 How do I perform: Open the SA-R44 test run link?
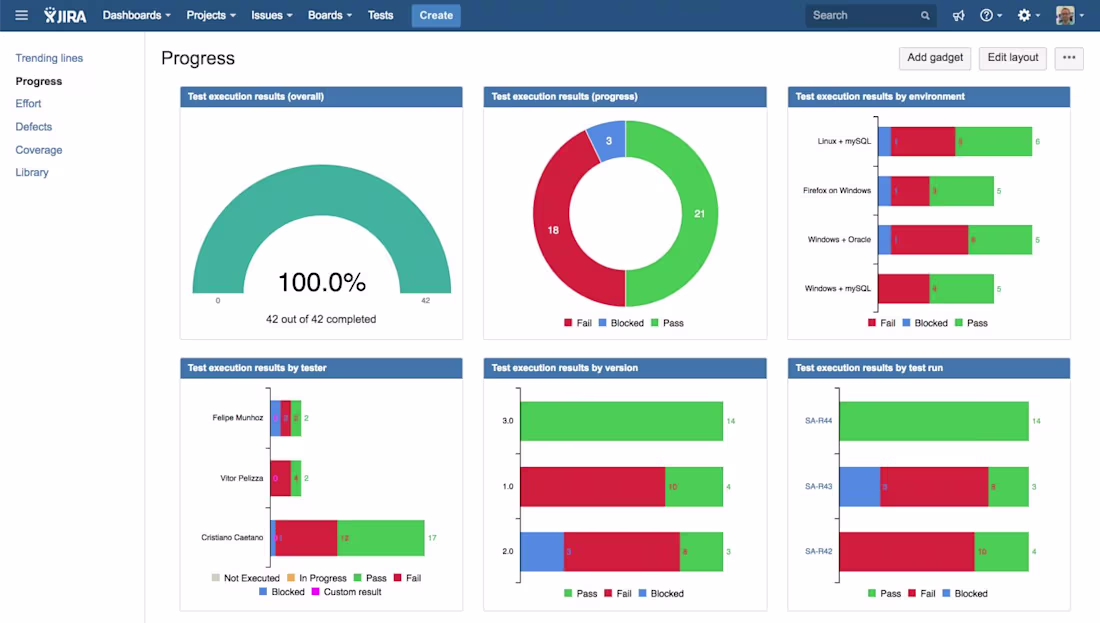pyautogui.click(x=819, y=421)
